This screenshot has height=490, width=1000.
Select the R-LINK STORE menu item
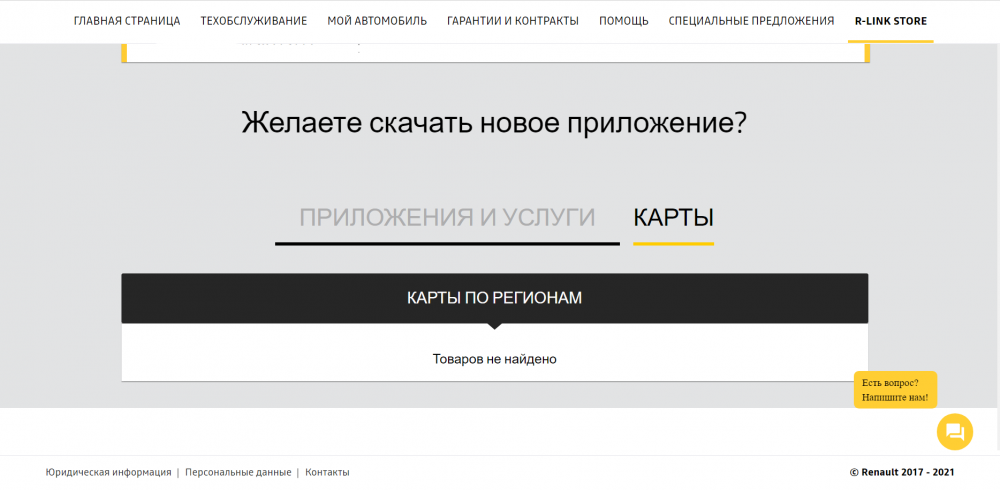[891, 21]
